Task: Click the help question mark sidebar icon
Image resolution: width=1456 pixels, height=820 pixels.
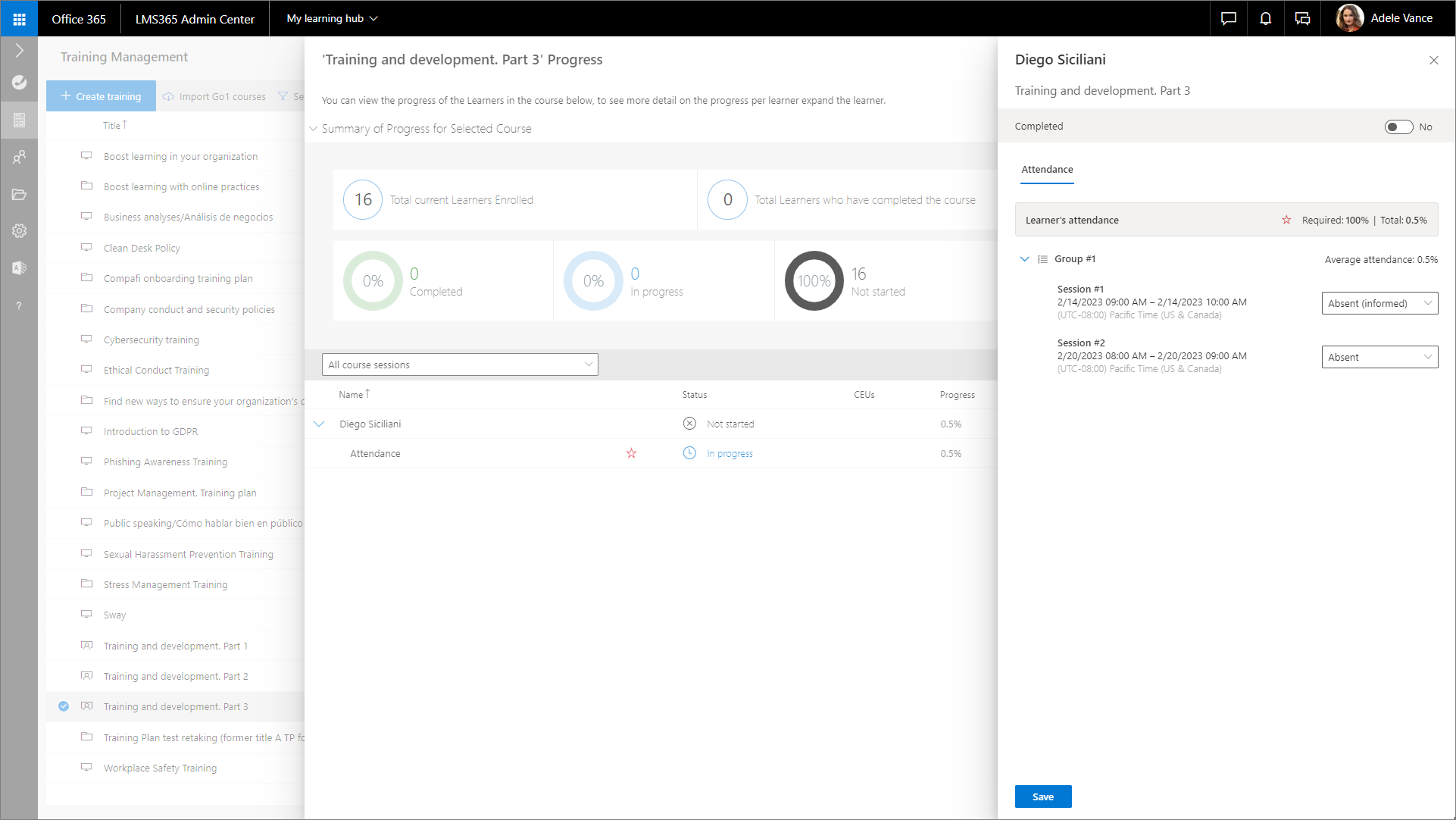Action: point(19,305)
